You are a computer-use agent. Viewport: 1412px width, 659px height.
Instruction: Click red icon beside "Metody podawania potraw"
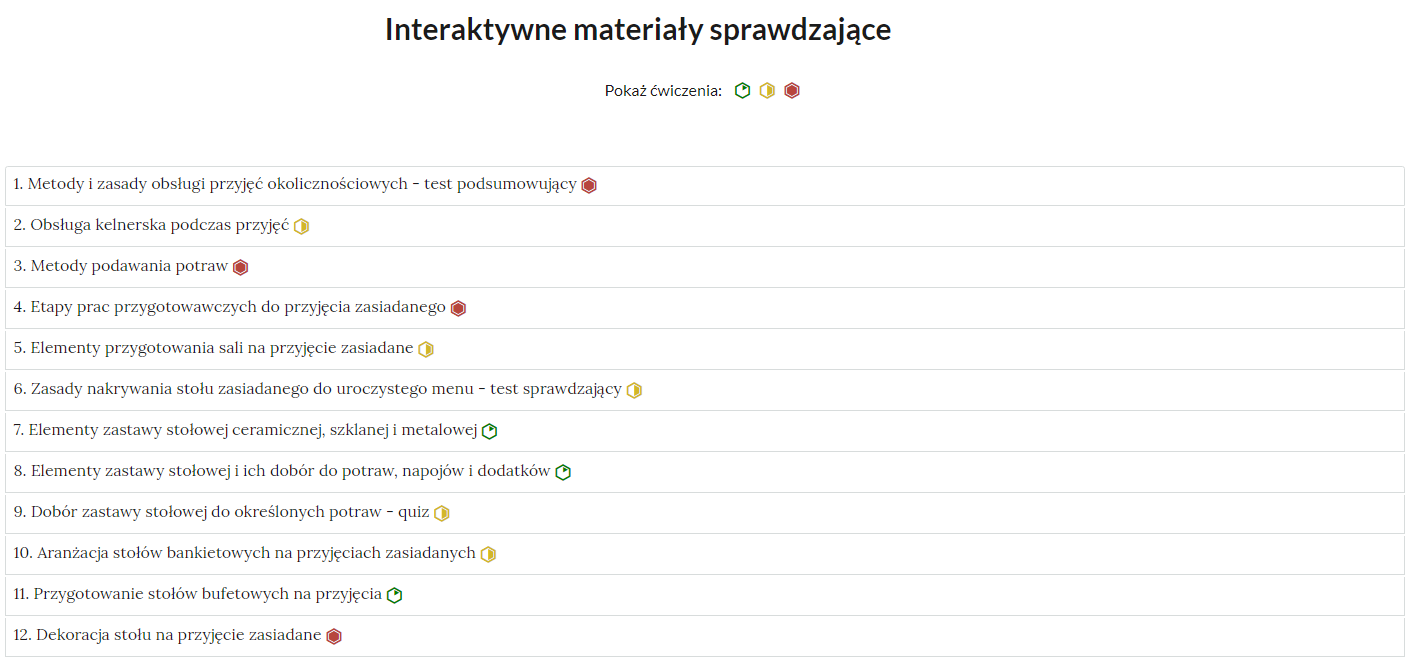(x=240, y=266)
